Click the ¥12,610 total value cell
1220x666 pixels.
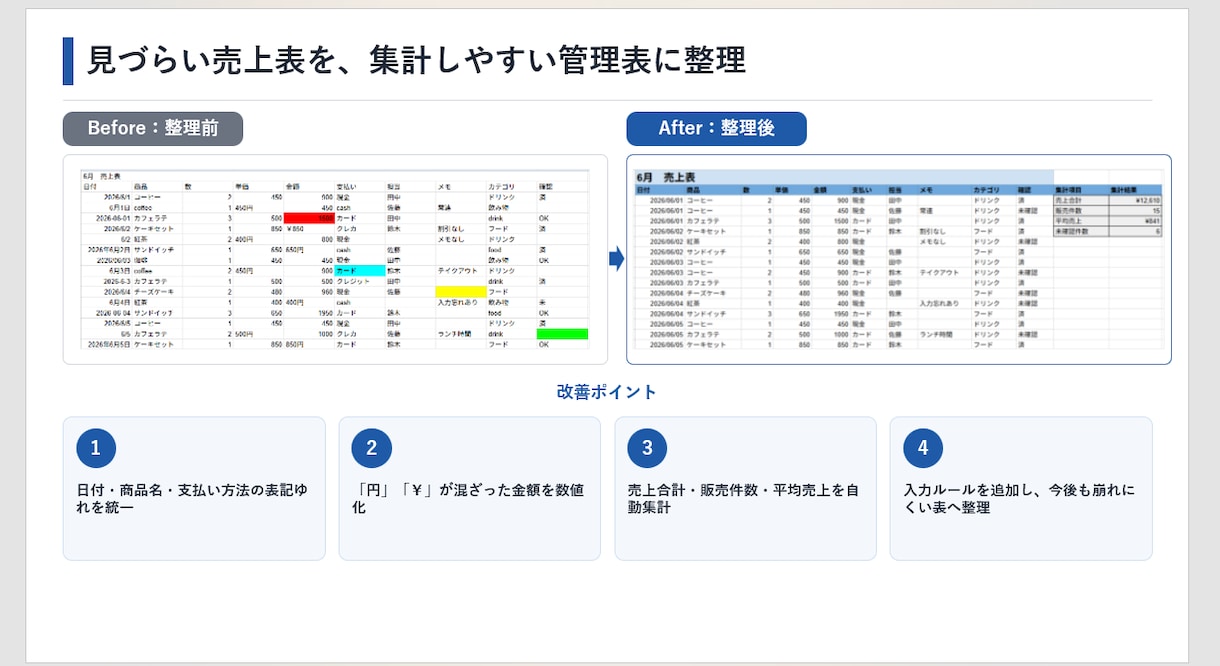(1135, 200)
